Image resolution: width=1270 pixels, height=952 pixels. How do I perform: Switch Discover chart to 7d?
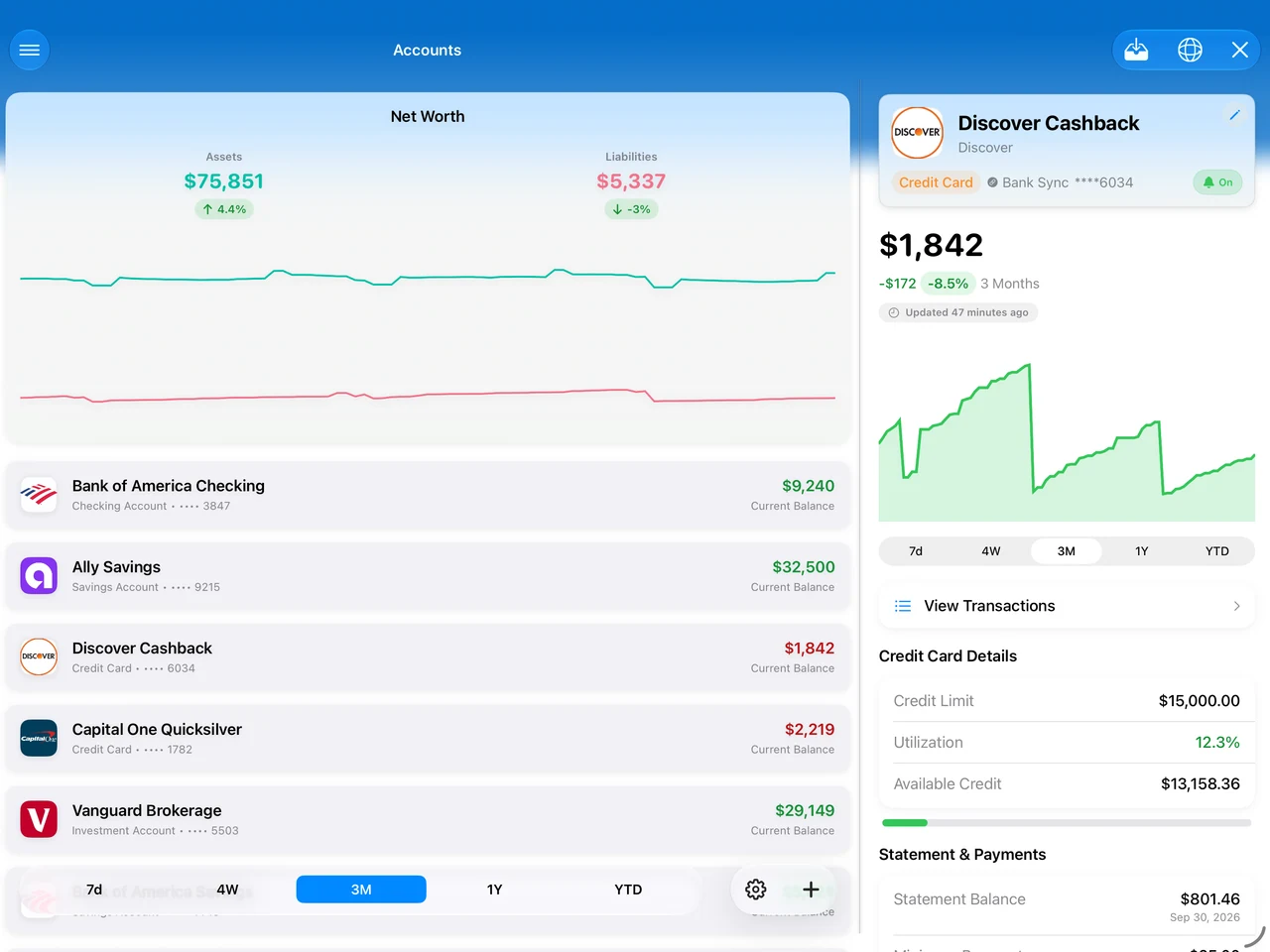(x=916, y=551)
